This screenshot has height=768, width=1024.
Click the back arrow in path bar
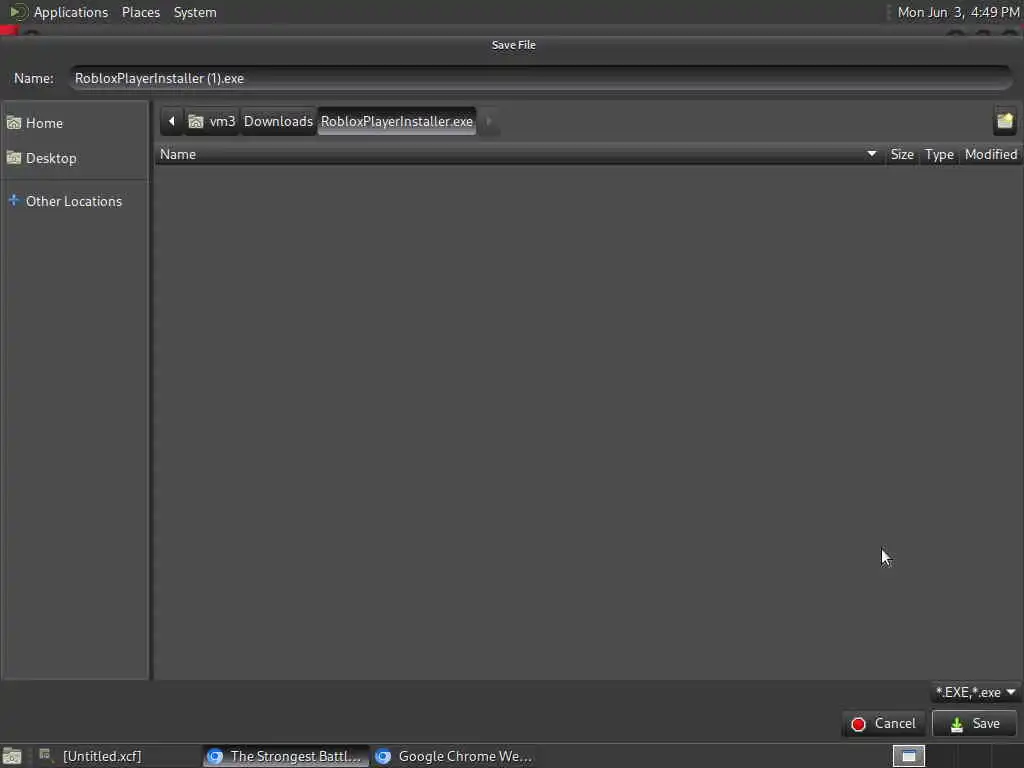[x=172, y=121]
